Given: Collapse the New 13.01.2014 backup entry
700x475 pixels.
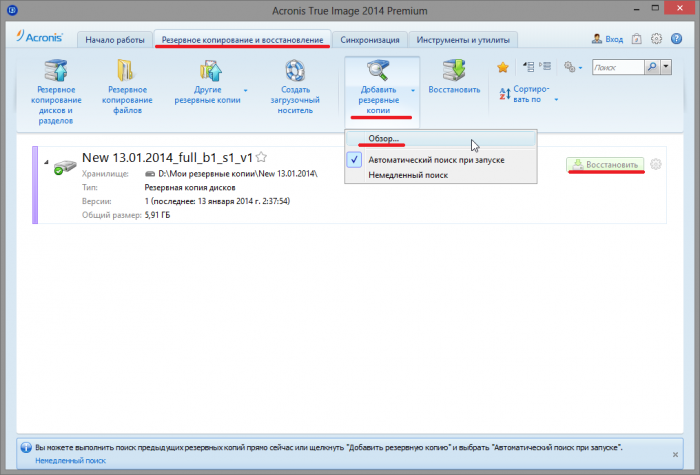Looking at the screenshot, I should pos(46,162).
